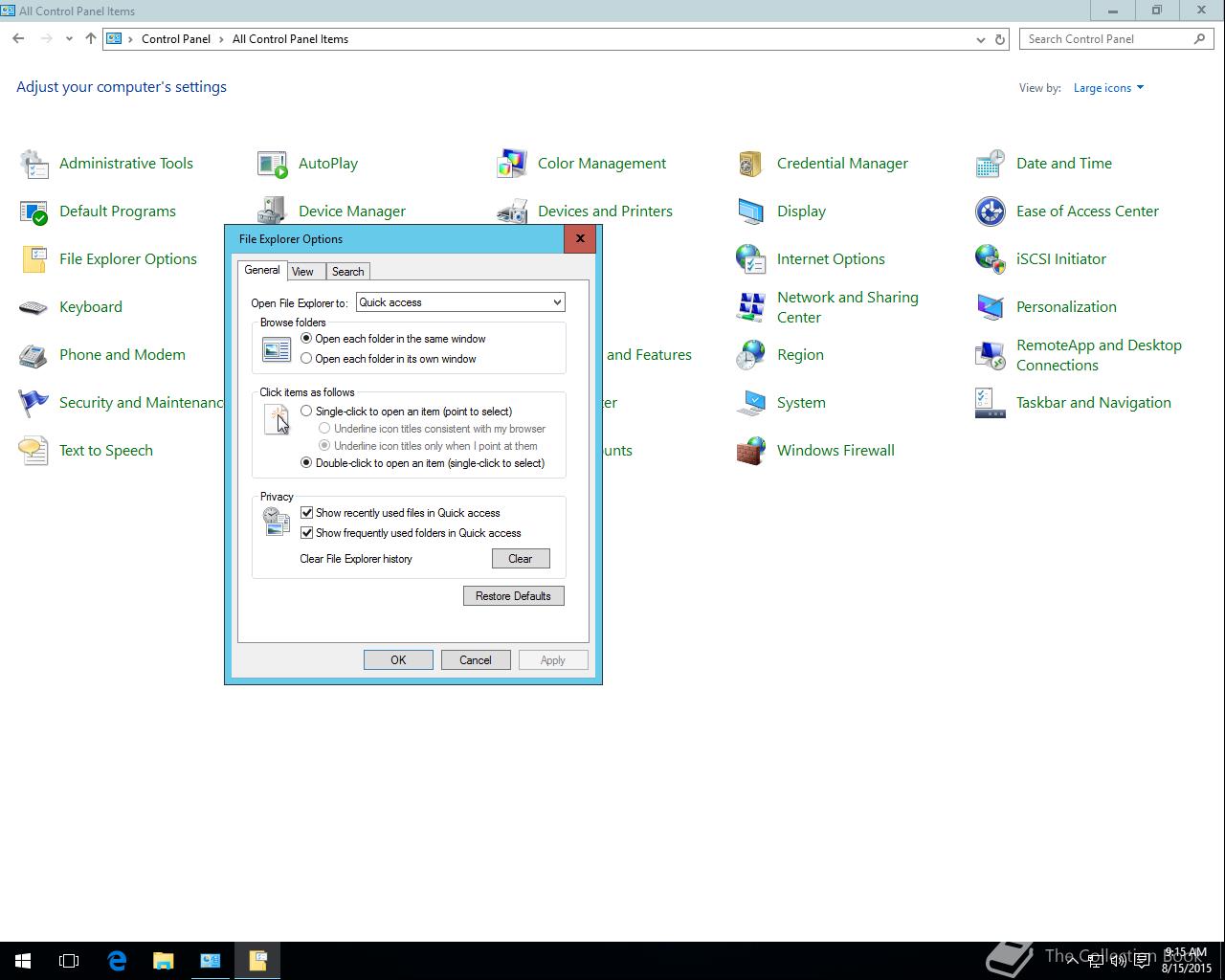This screenshot has height=980, width=1225.
Task: Select Open each folder in the same window
Action: (x=306, y=339)
